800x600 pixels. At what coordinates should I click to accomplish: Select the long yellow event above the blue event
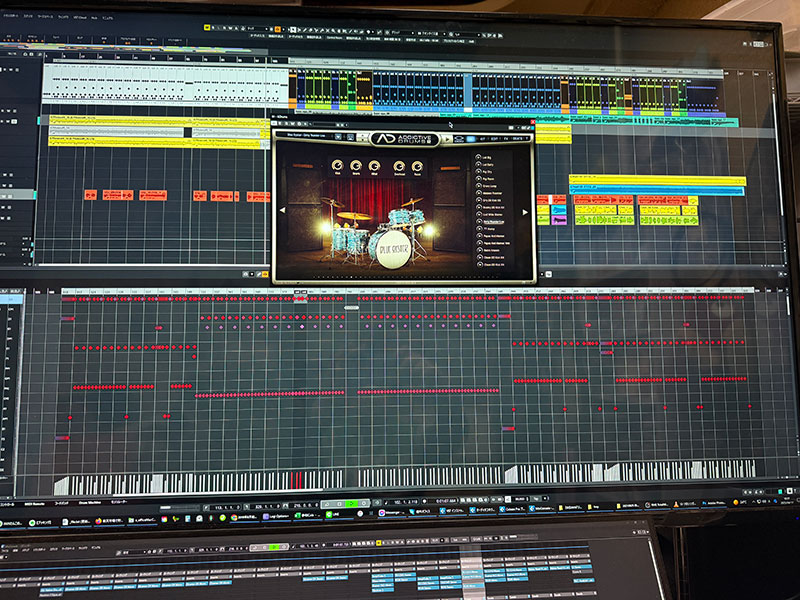[x=658, y=180]
